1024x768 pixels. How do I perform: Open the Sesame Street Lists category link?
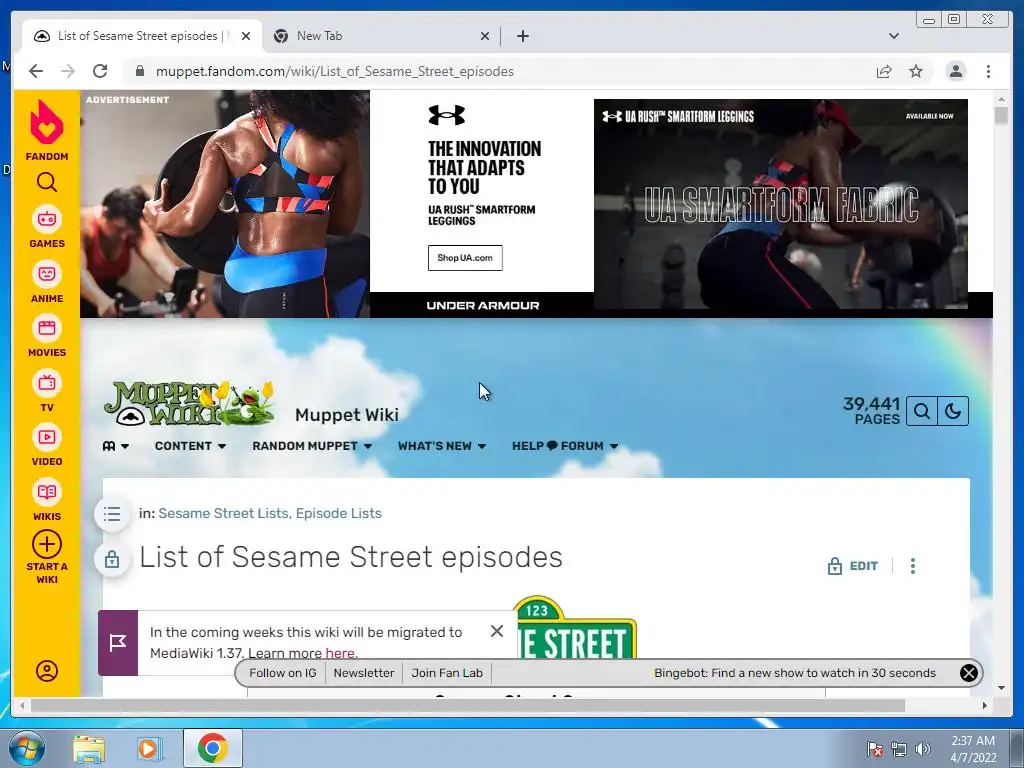[x=223, y=513]
